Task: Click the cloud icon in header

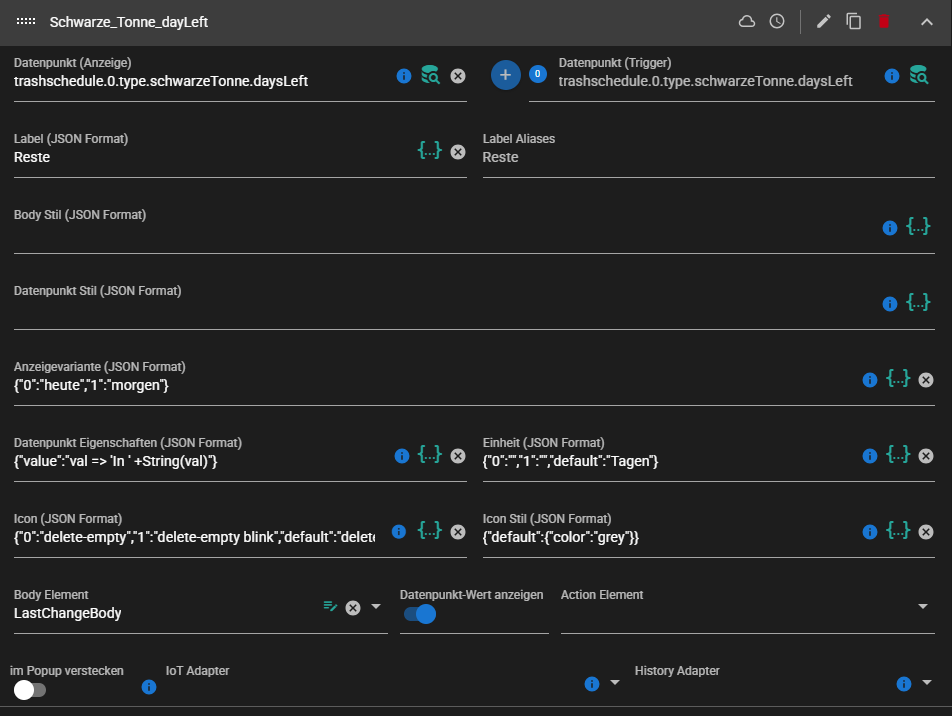Action: tap(747, 21)
